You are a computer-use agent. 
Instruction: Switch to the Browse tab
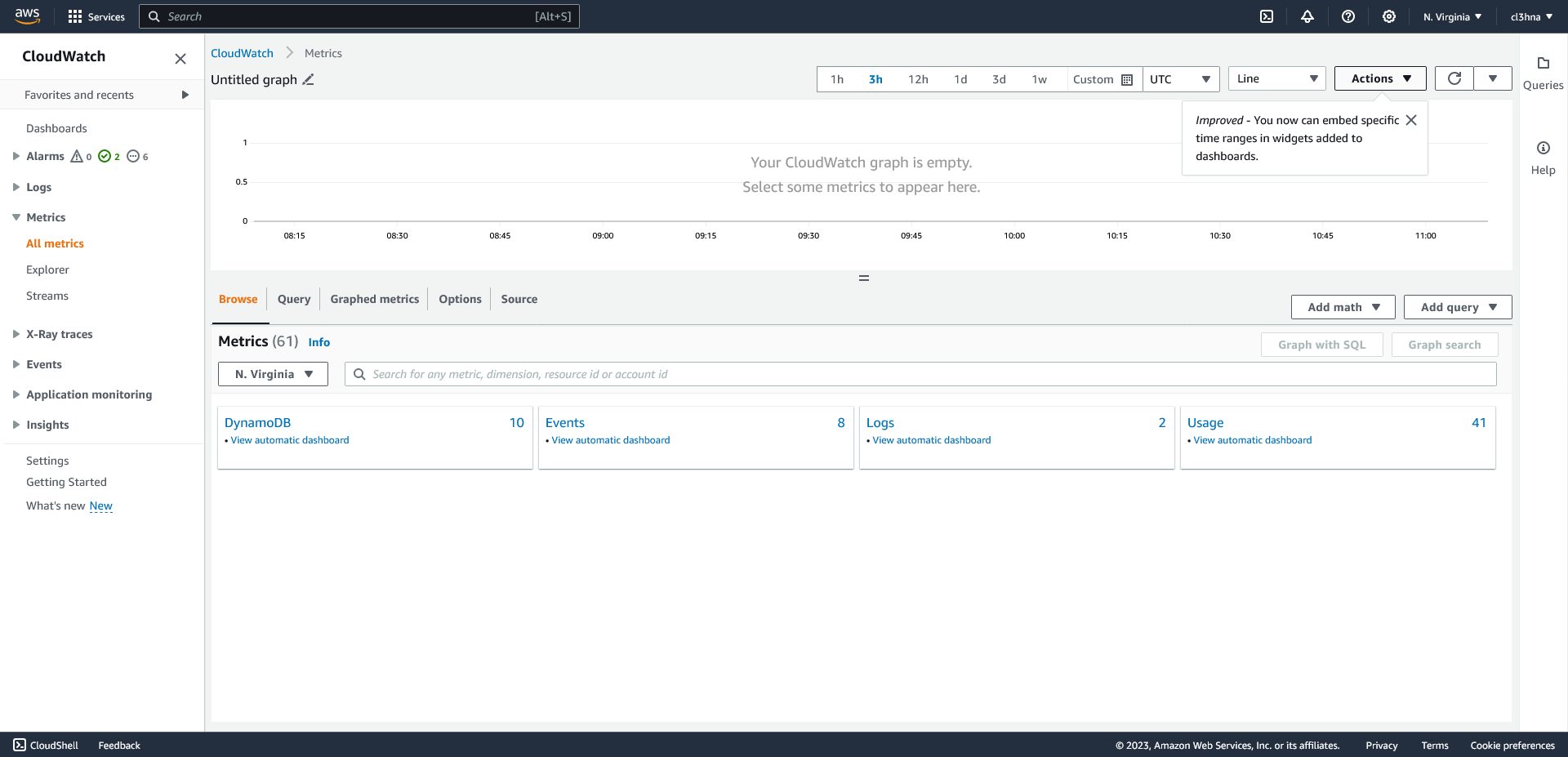tap(238, 299)
